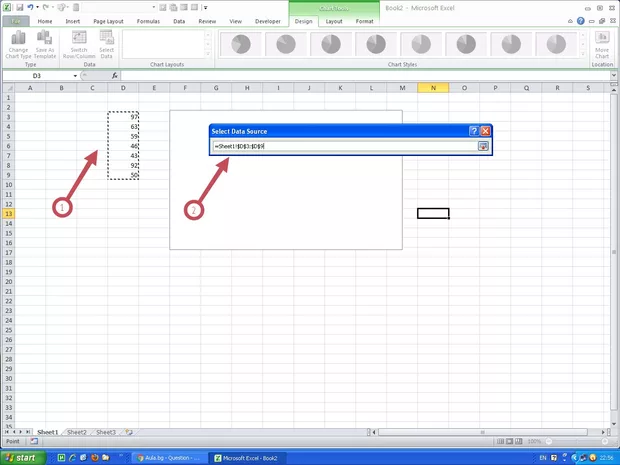
Task: Open the Undo history dropdown arrow
Action: point(37,7)
